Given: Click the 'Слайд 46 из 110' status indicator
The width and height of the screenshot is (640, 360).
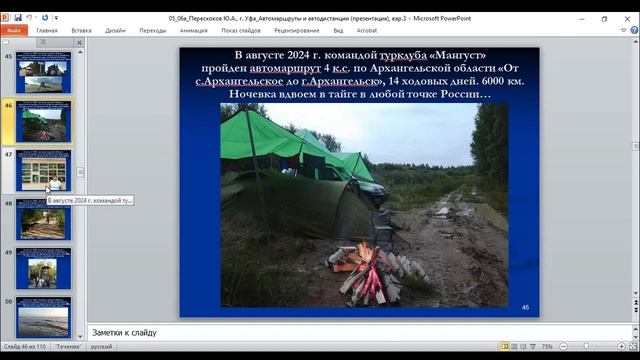Looking at the screenshot, I should click(25, 347).
